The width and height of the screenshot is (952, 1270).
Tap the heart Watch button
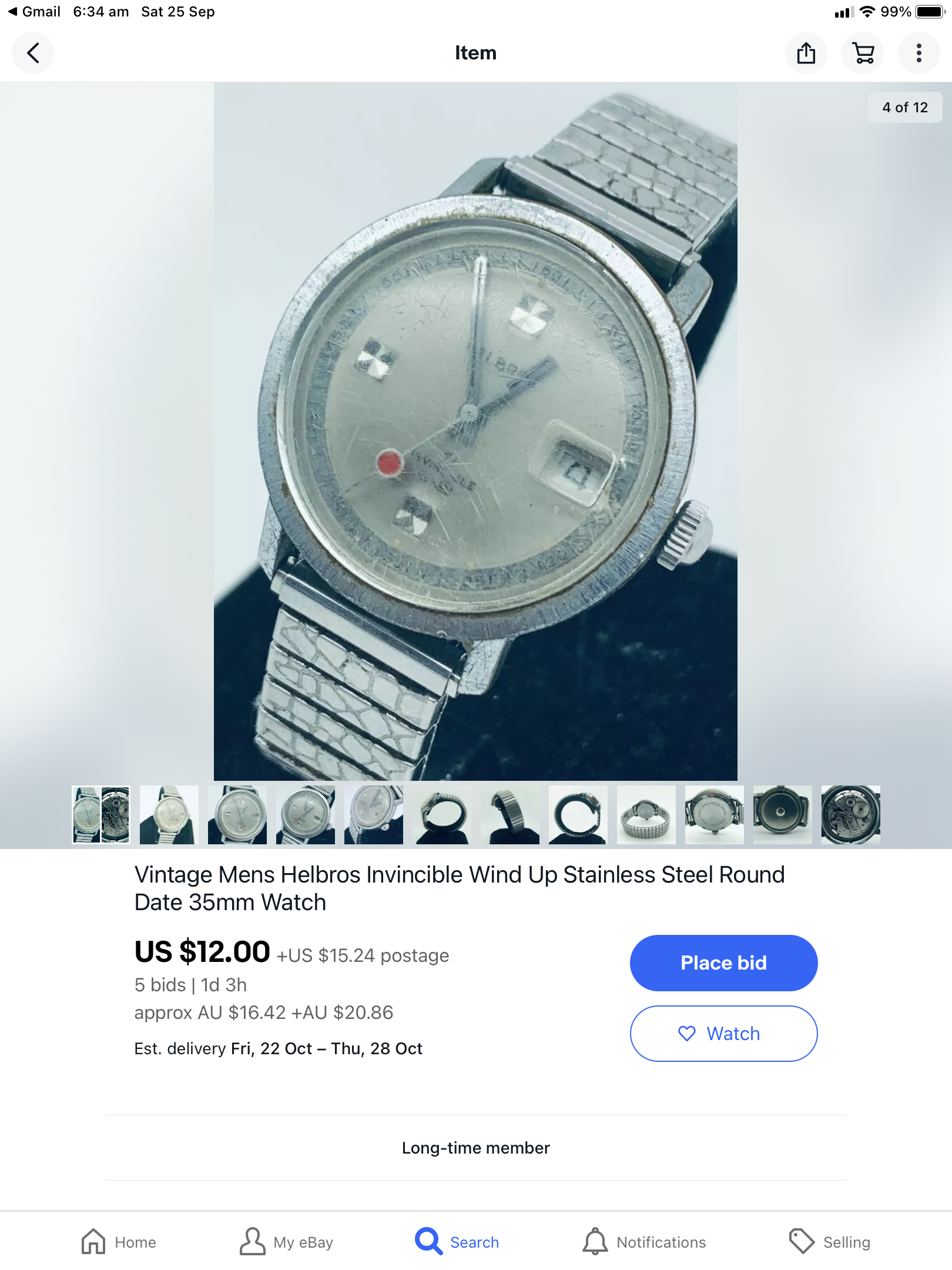723,1033
